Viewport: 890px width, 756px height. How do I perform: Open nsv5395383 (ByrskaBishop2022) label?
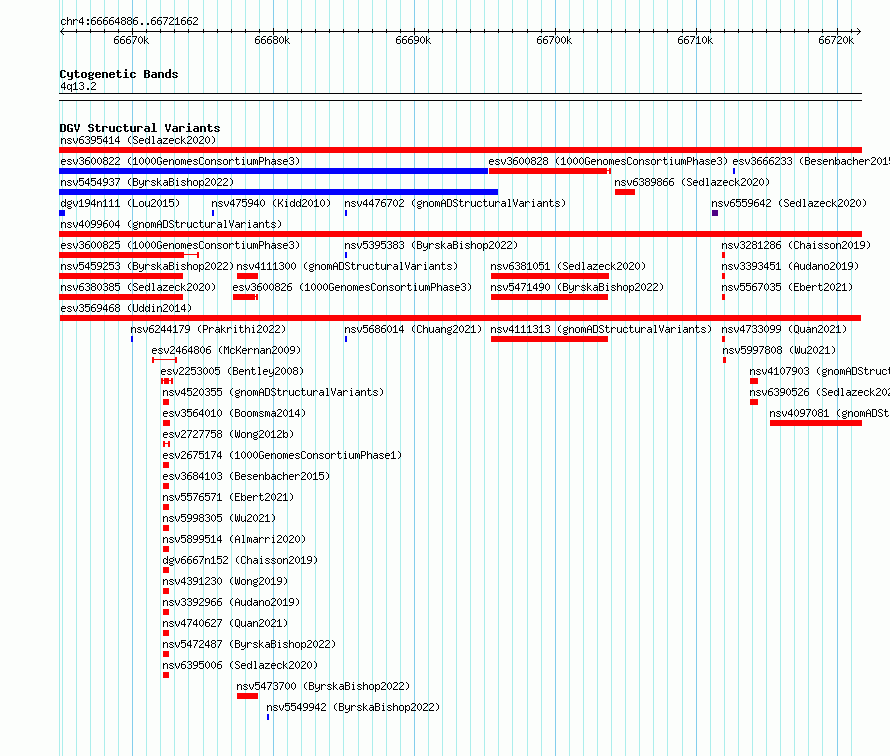(431, 245)
